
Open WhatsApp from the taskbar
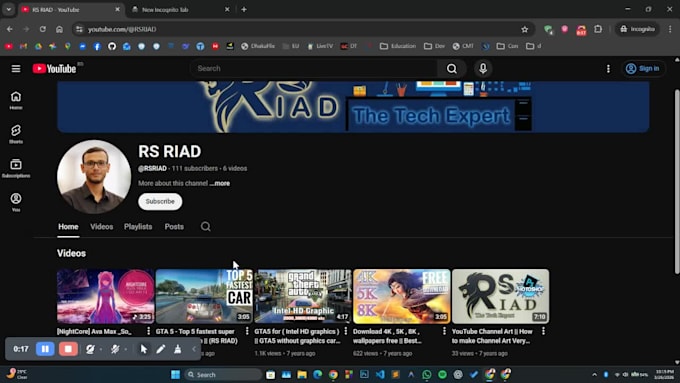[x=427, y=374]
